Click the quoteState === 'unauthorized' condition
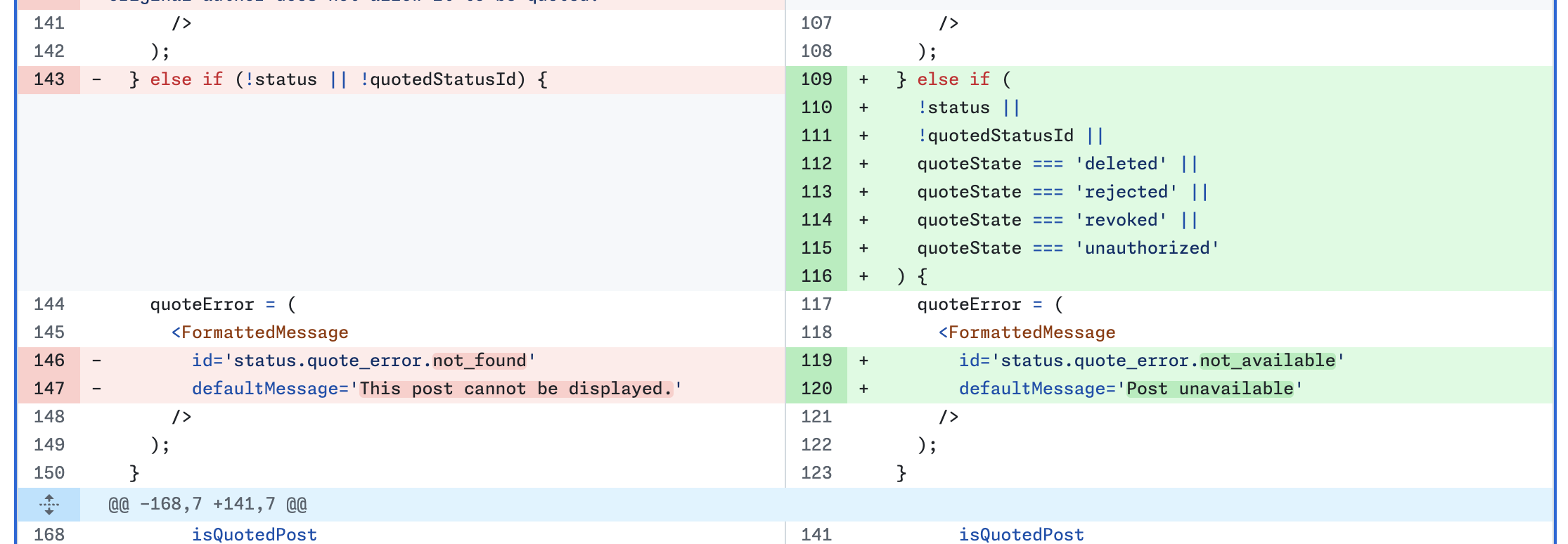The width and height of the screenshot is (1568, 544). coord(1067,248)
